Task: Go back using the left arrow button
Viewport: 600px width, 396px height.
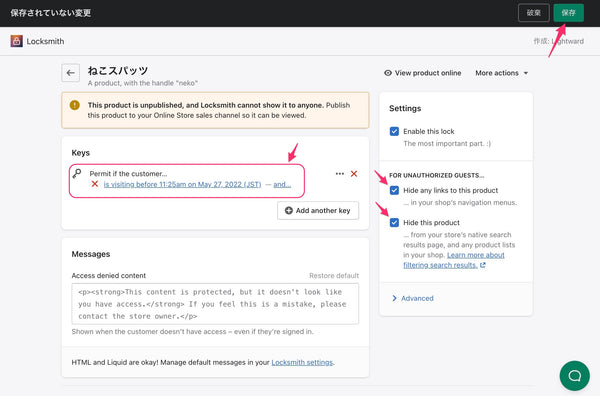Action: coord(70,73)
